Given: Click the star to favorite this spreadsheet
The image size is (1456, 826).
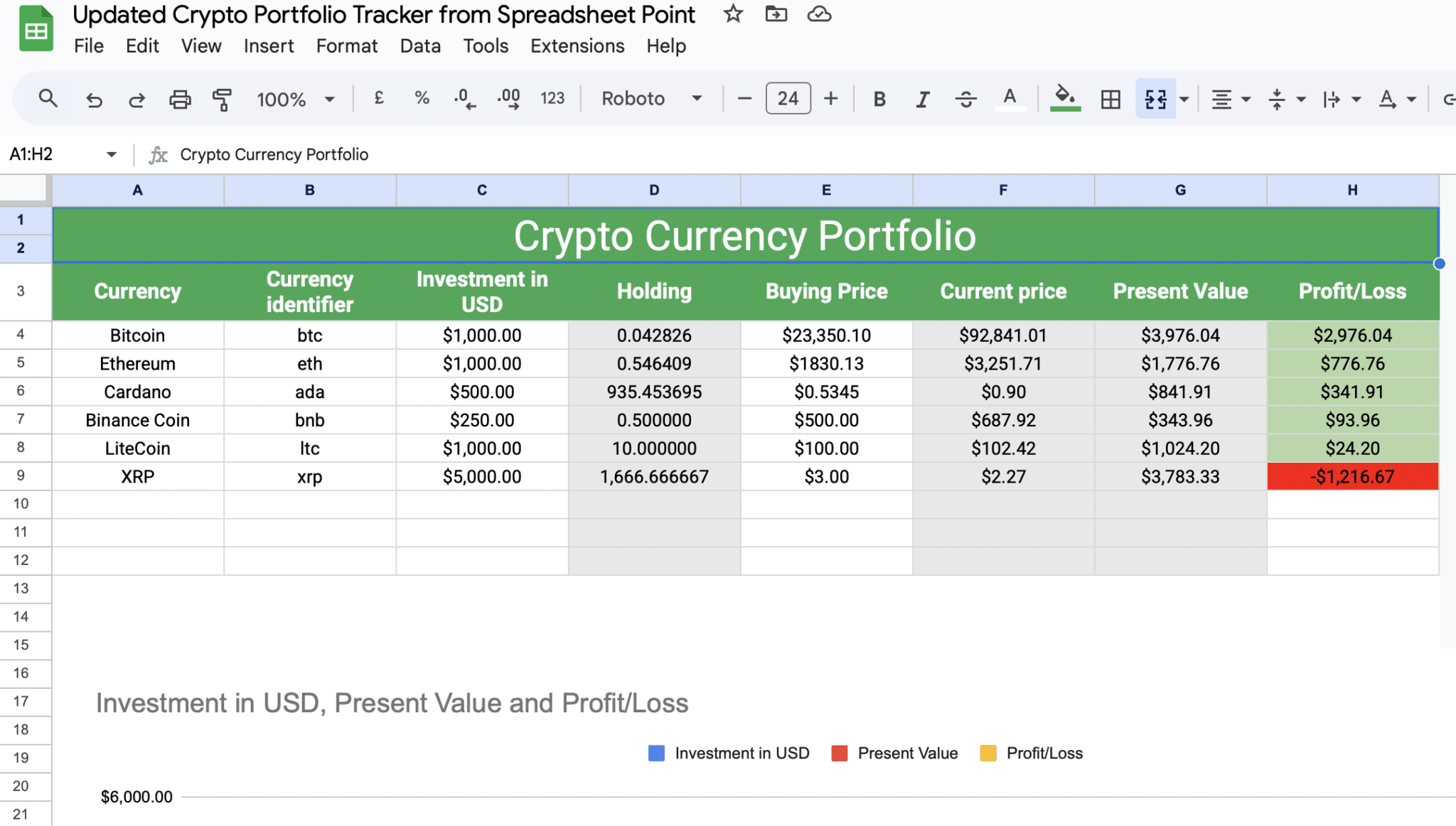Looking at the screenshot, I should [x=732, y=14].
